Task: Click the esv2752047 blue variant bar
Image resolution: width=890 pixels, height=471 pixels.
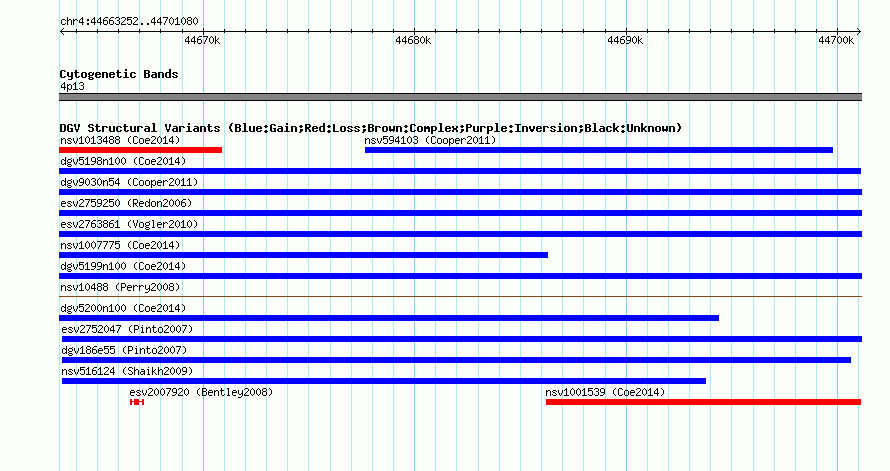Action: coord(462,339)
